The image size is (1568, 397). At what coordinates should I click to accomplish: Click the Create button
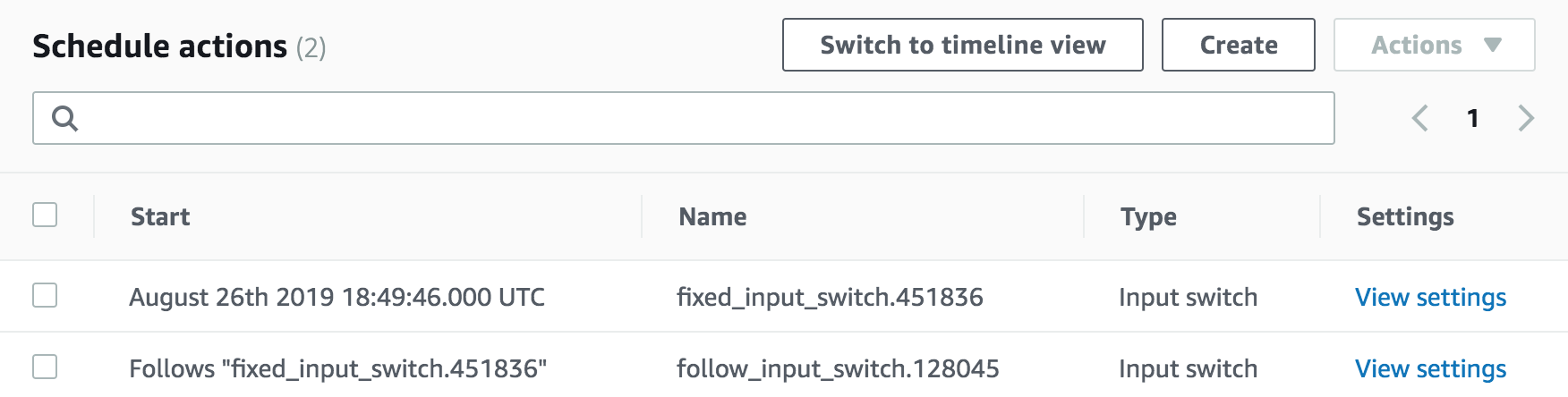[1239, 45]
